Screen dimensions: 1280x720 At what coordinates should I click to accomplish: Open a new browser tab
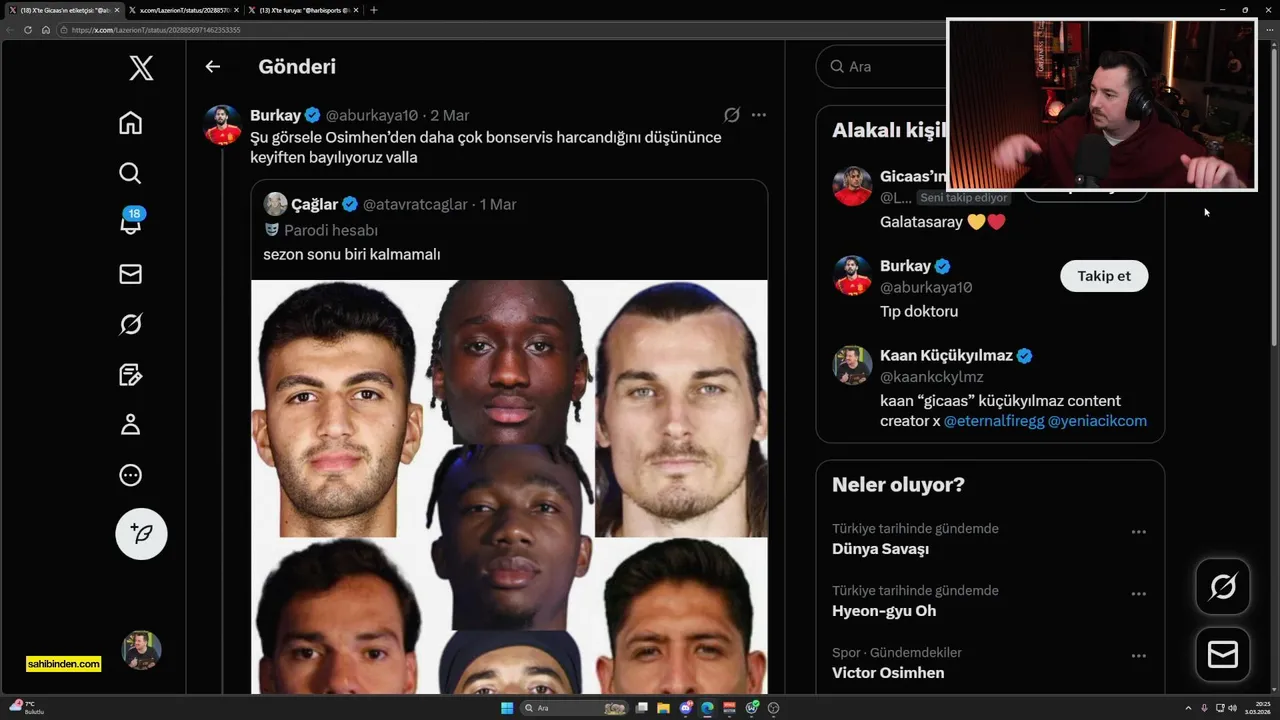374,10
